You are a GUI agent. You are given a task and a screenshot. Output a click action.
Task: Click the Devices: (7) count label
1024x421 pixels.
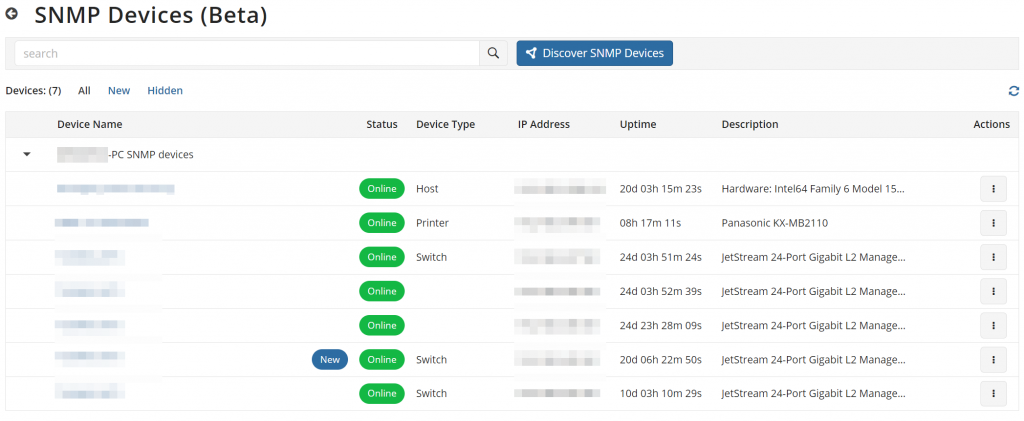pos(33,91)
